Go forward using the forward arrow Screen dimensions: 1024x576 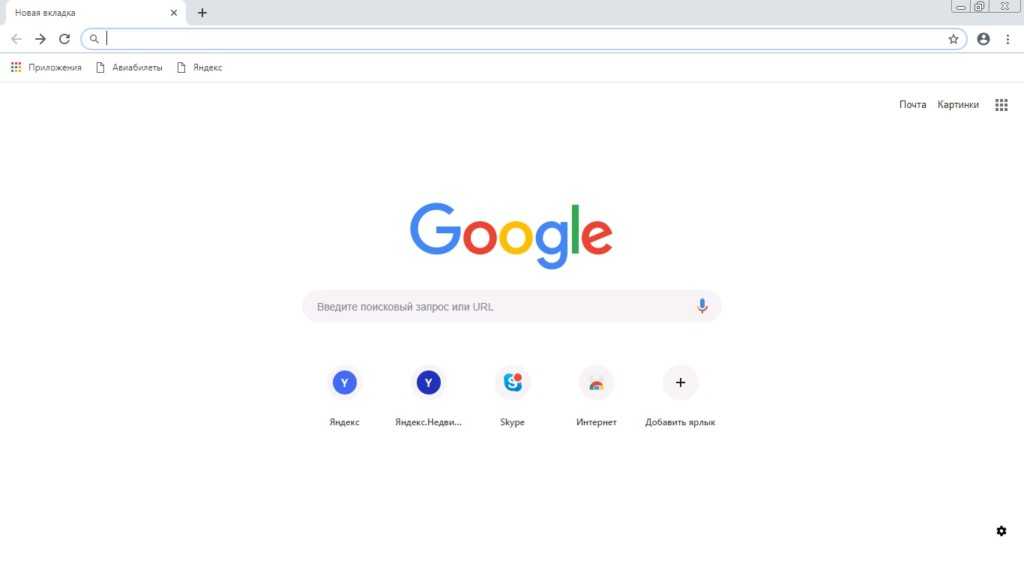click(40, 39)
